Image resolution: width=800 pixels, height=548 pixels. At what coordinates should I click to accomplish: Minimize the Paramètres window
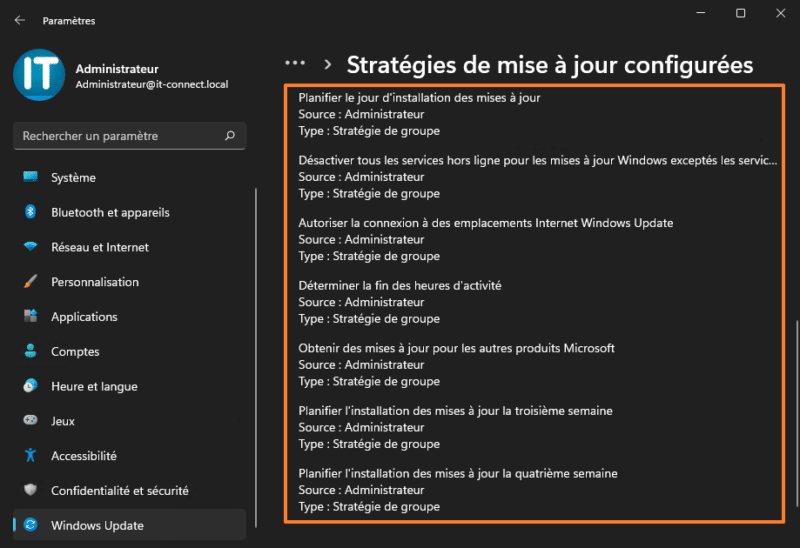coord(701,13)
